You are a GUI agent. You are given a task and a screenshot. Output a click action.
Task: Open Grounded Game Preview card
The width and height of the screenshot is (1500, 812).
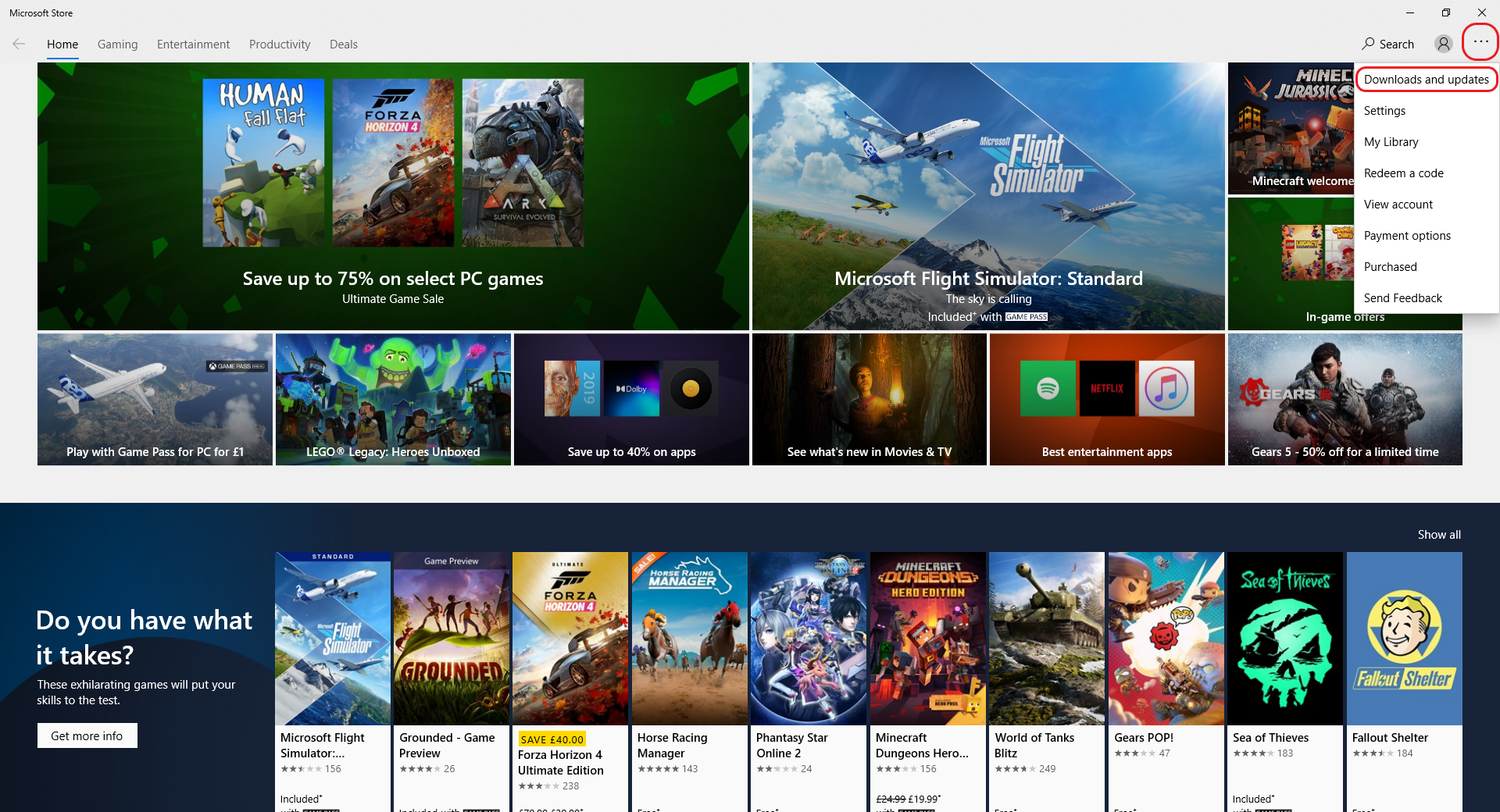tap(452, 682)
